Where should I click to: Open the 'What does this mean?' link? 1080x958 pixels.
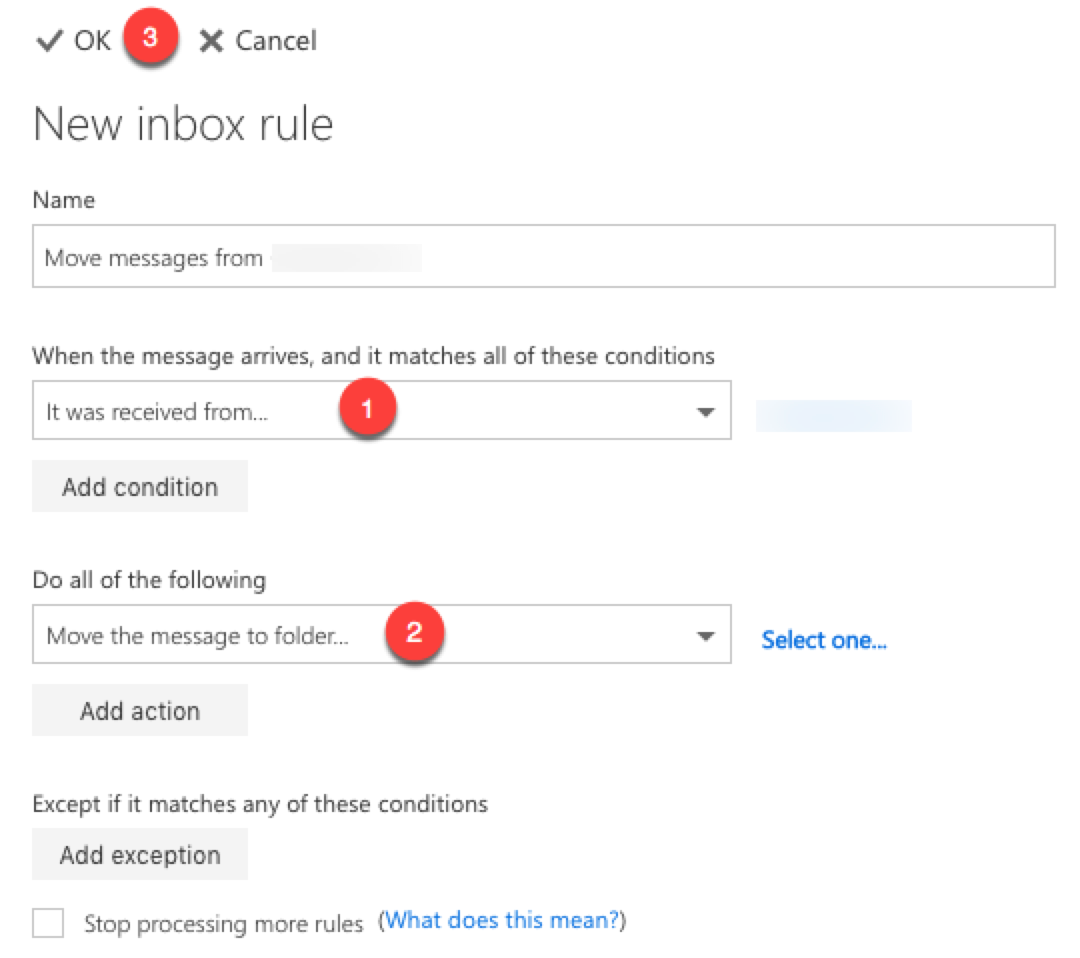502,921
